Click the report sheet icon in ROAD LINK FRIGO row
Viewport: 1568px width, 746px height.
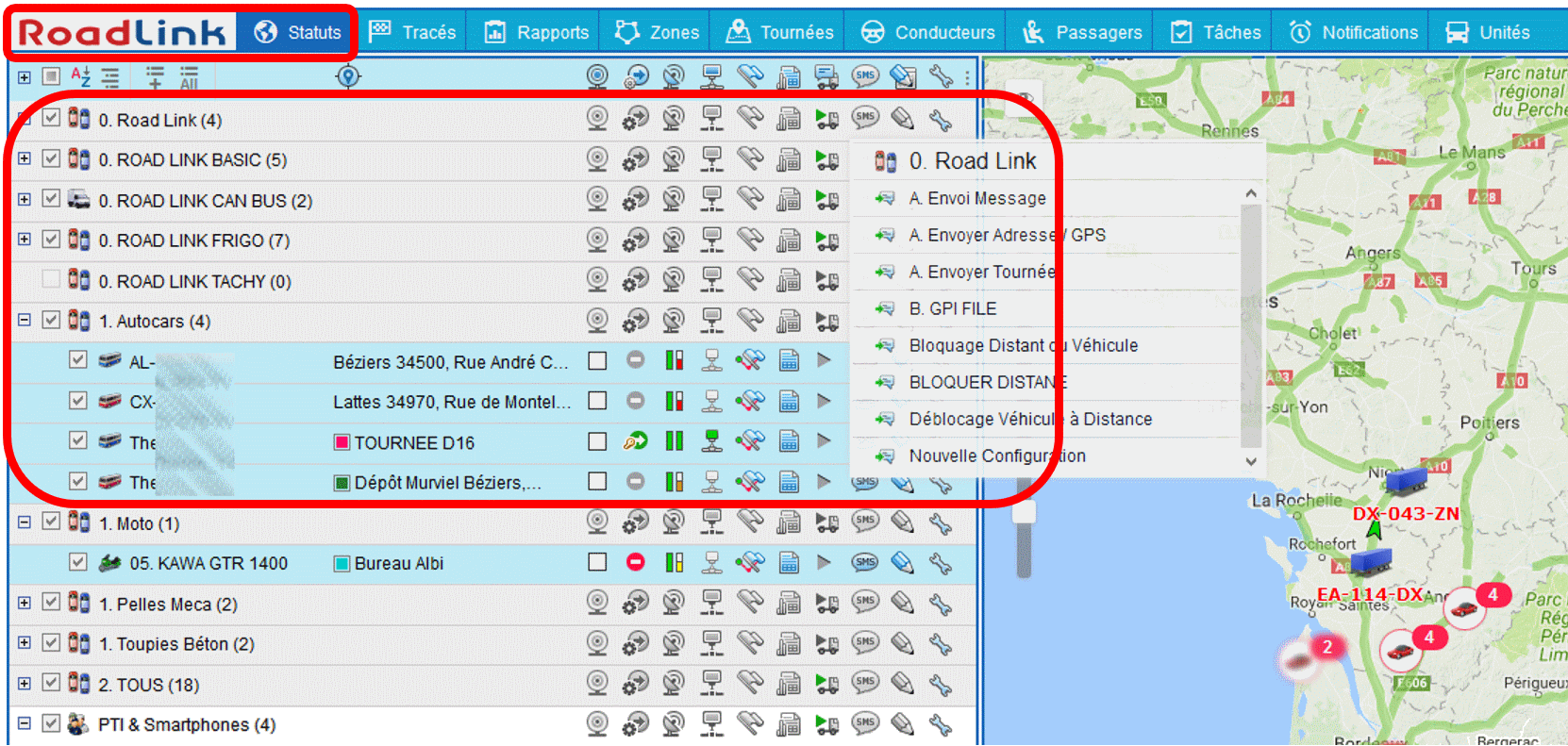(789, 240)
